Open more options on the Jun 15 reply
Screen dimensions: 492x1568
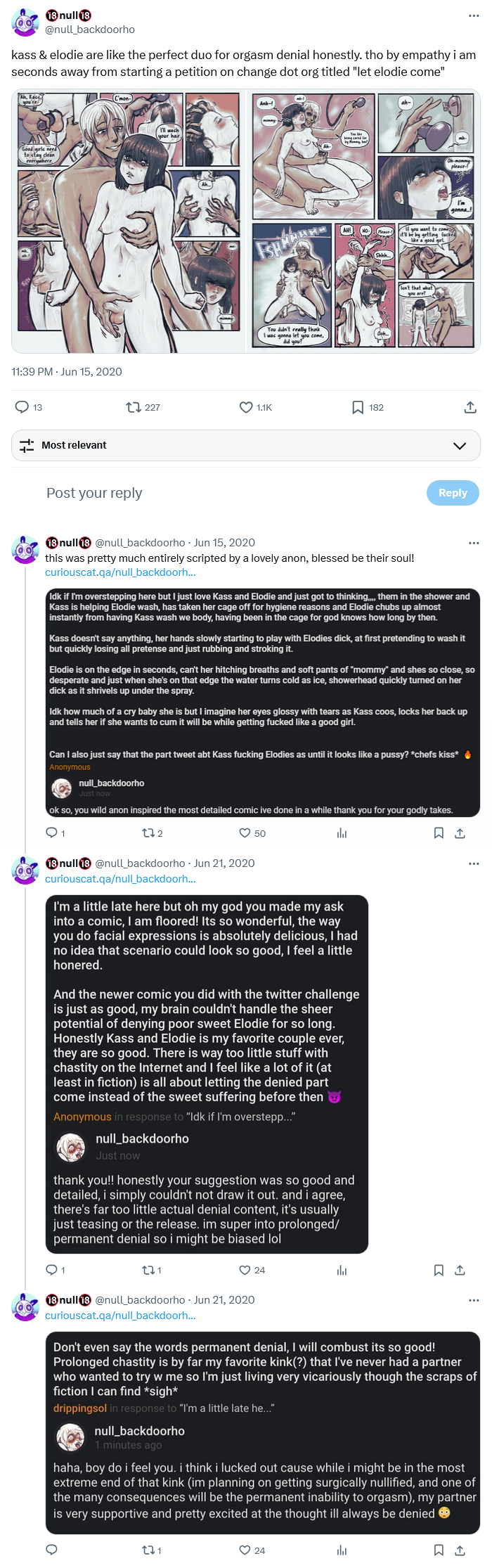(474, 543)
